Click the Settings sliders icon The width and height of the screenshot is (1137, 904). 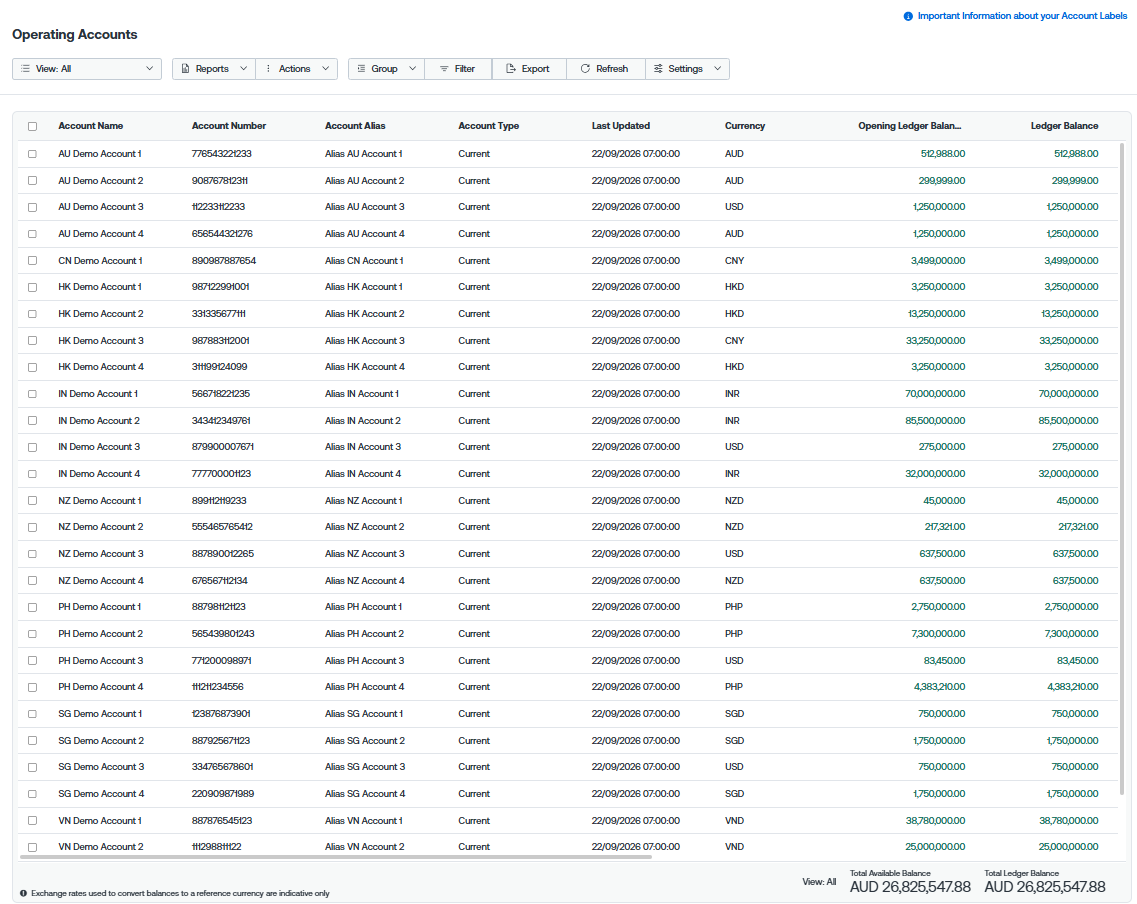pos(658,69)
